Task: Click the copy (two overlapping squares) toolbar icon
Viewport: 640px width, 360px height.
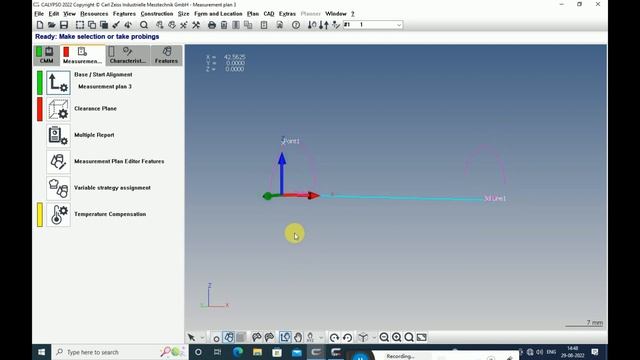Action: tap(92, 25)
